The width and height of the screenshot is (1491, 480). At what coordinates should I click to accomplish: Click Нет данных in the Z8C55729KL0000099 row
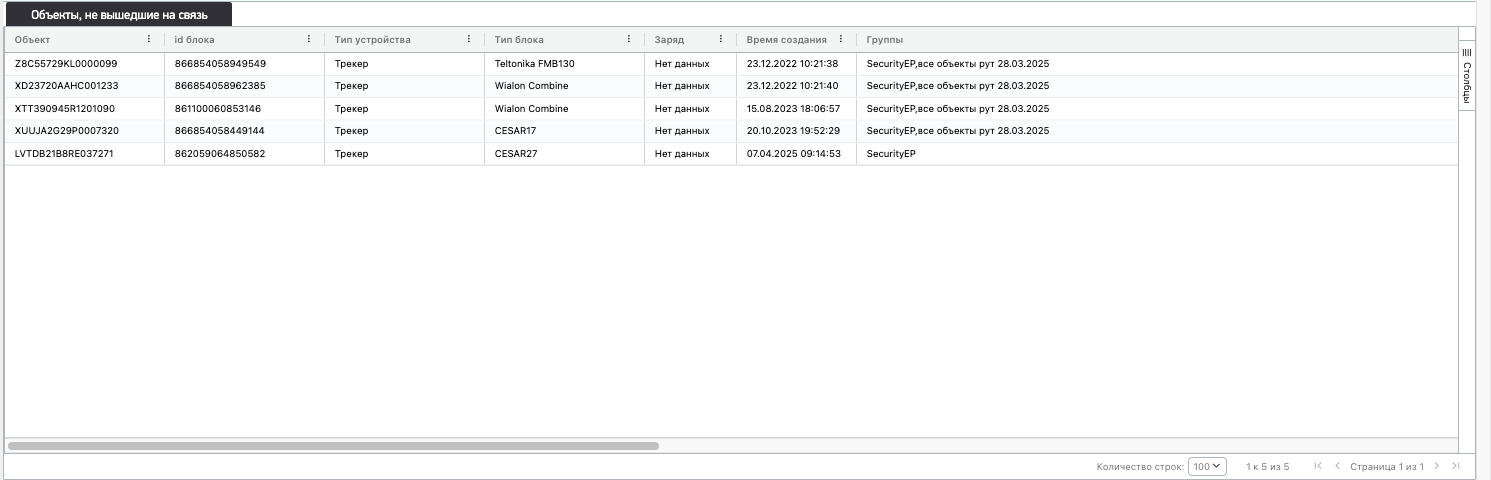click(x=682, y=64)
